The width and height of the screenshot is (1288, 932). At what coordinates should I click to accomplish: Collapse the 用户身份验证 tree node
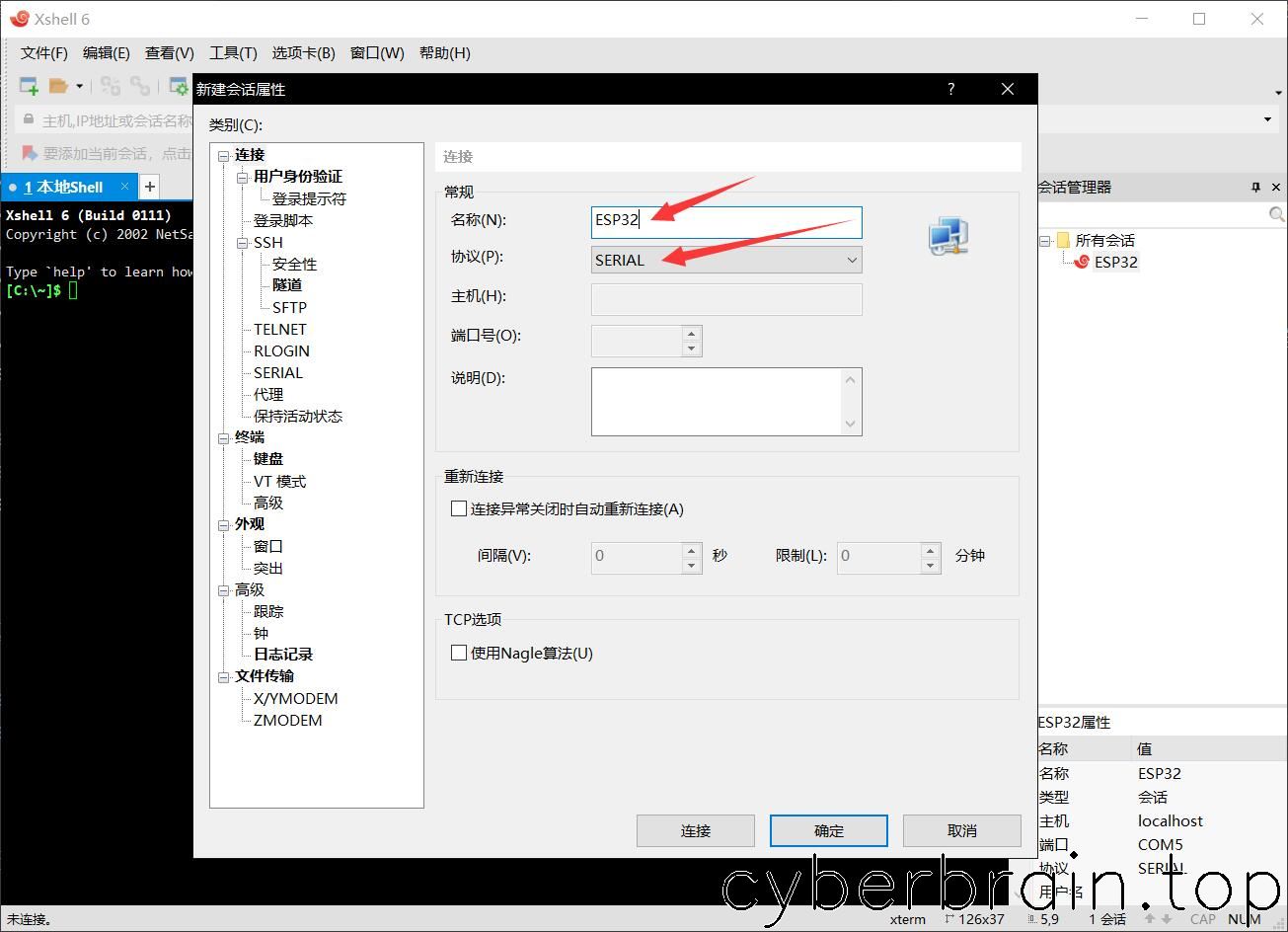pyautogui.click(x=243, y=177)
